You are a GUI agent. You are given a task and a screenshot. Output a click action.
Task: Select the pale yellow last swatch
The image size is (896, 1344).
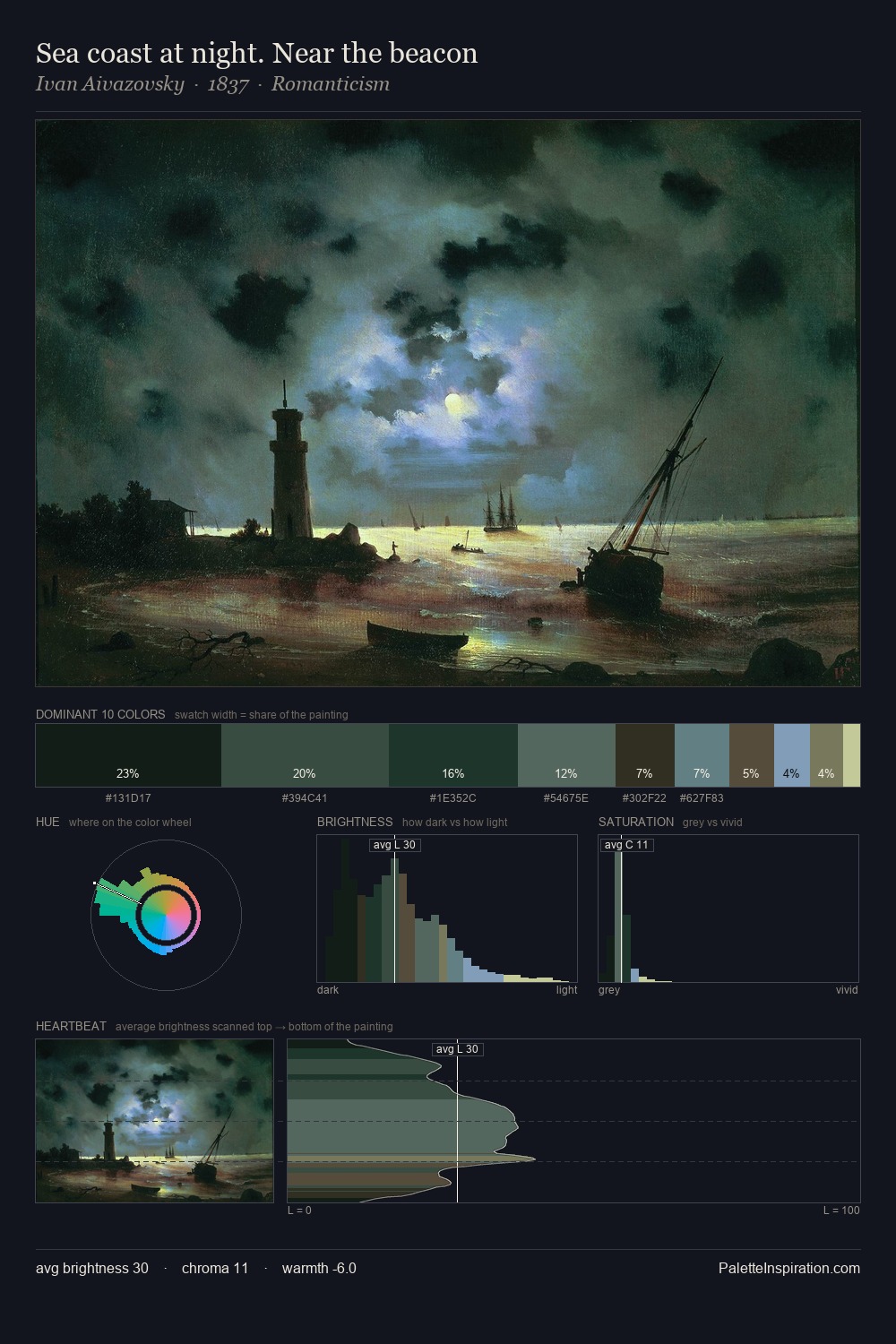coord(851,755)
